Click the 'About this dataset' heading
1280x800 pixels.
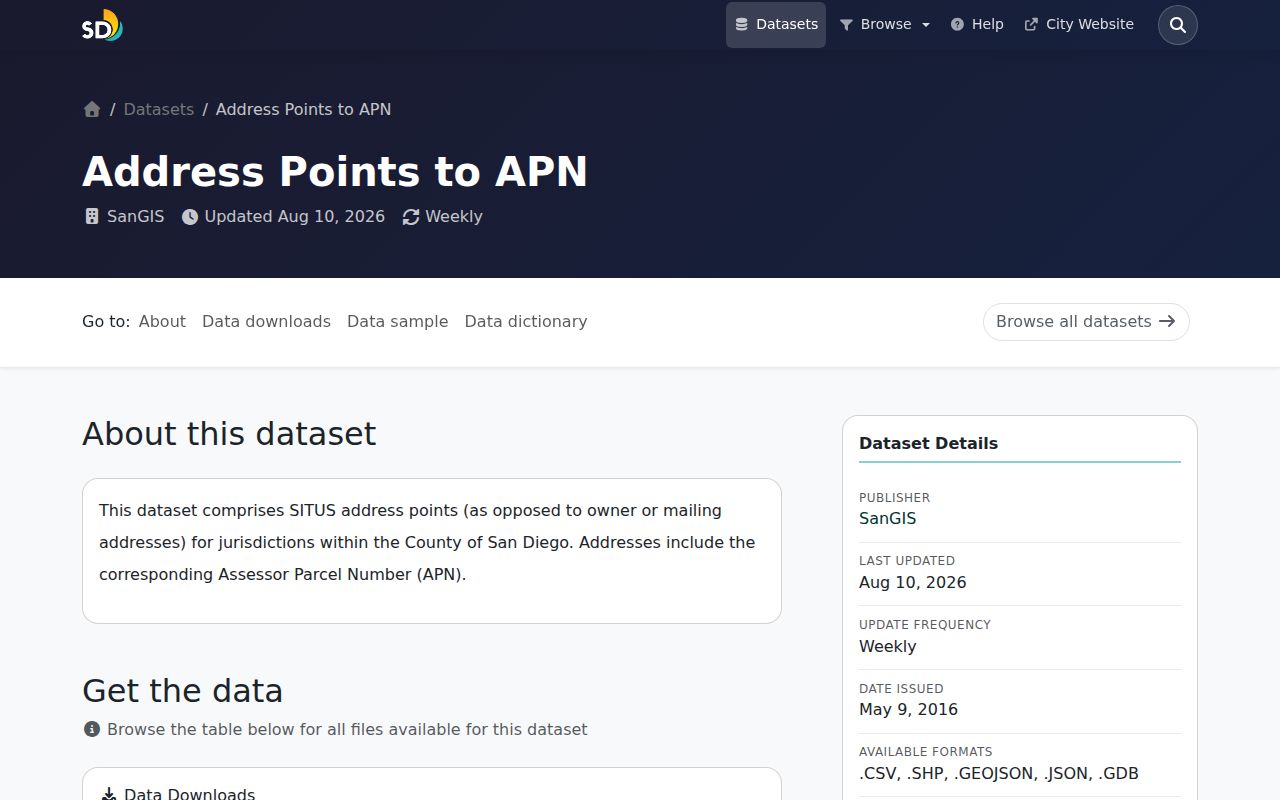pyautogui.click(x=229, y=434)
